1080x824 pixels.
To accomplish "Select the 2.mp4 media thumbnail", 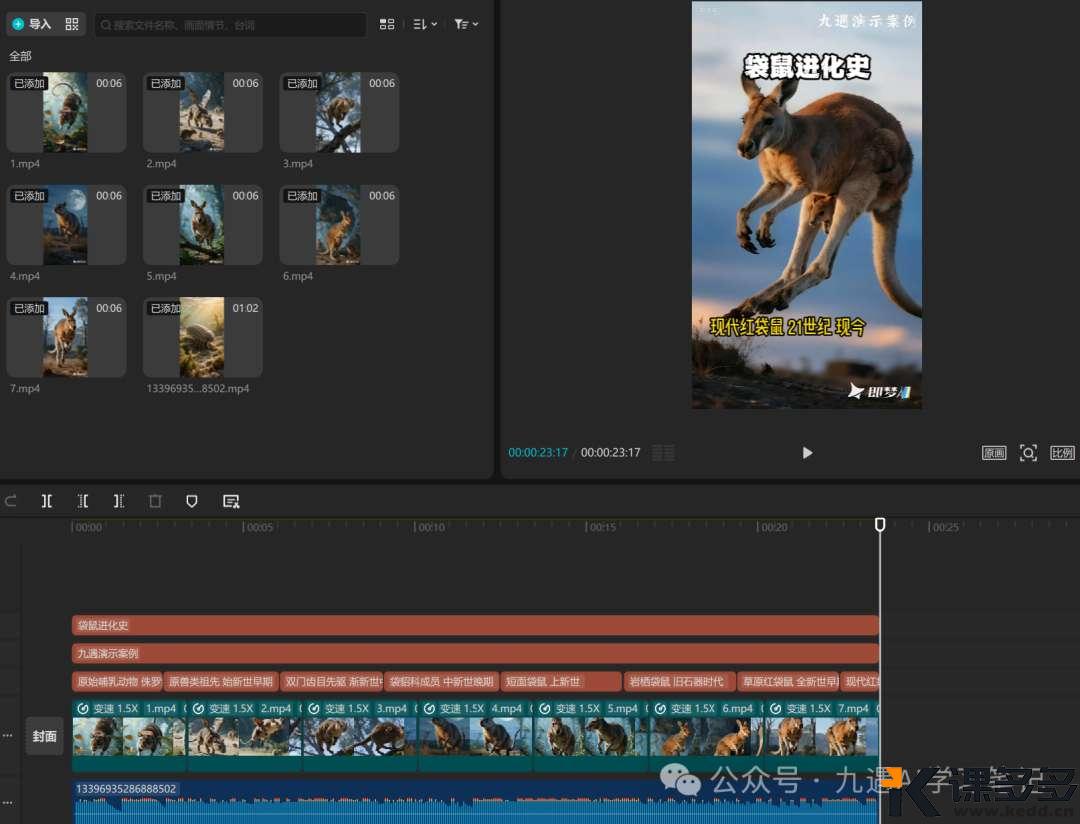I will pos(202,112).
